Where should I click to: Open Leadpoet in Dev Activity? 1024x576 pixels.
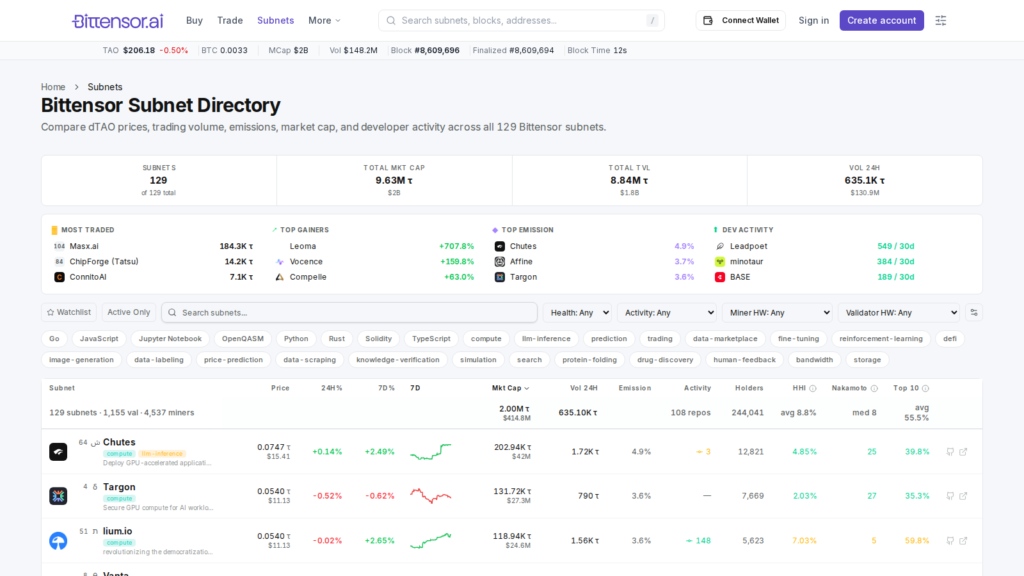coord(748,246)
